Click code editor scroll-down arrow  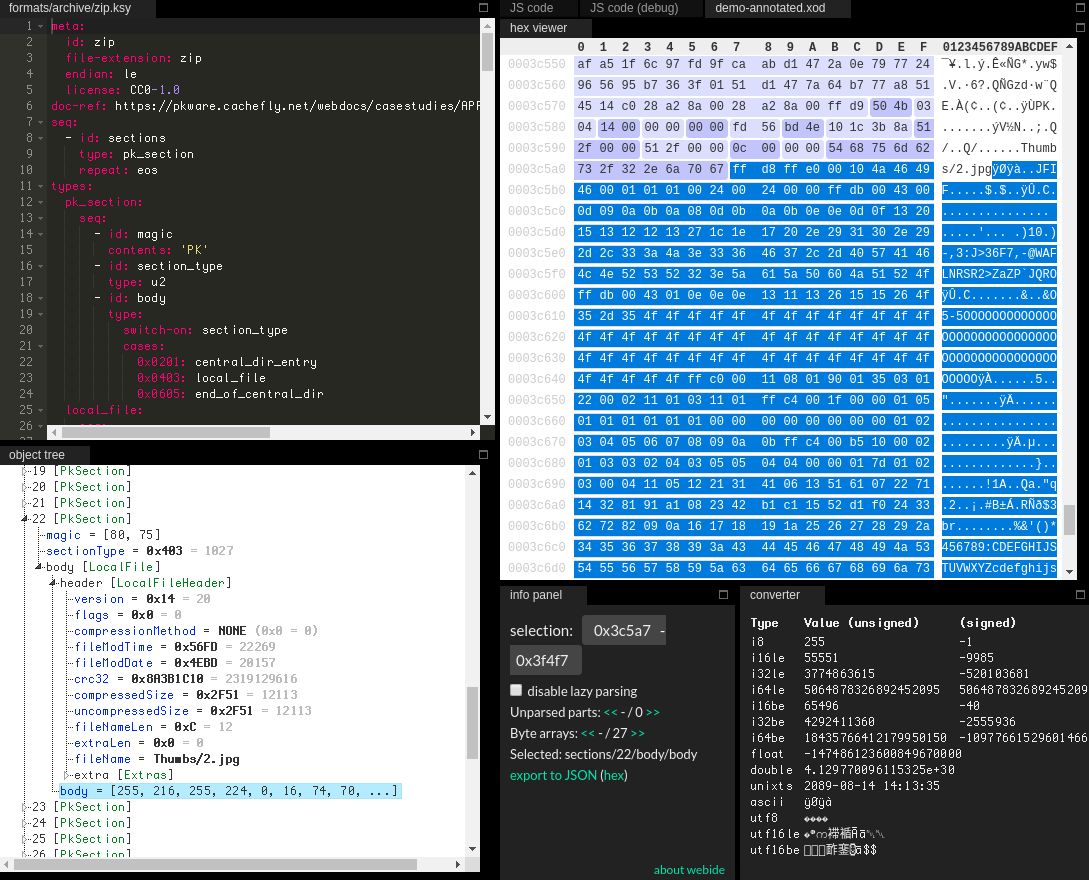point(487,417)
